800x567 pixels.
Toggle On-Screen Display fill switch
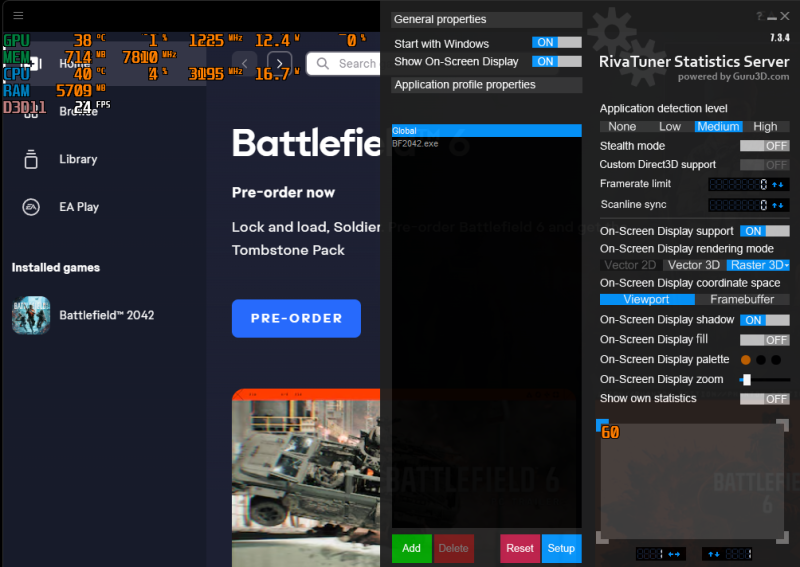[x=765, y=340]
